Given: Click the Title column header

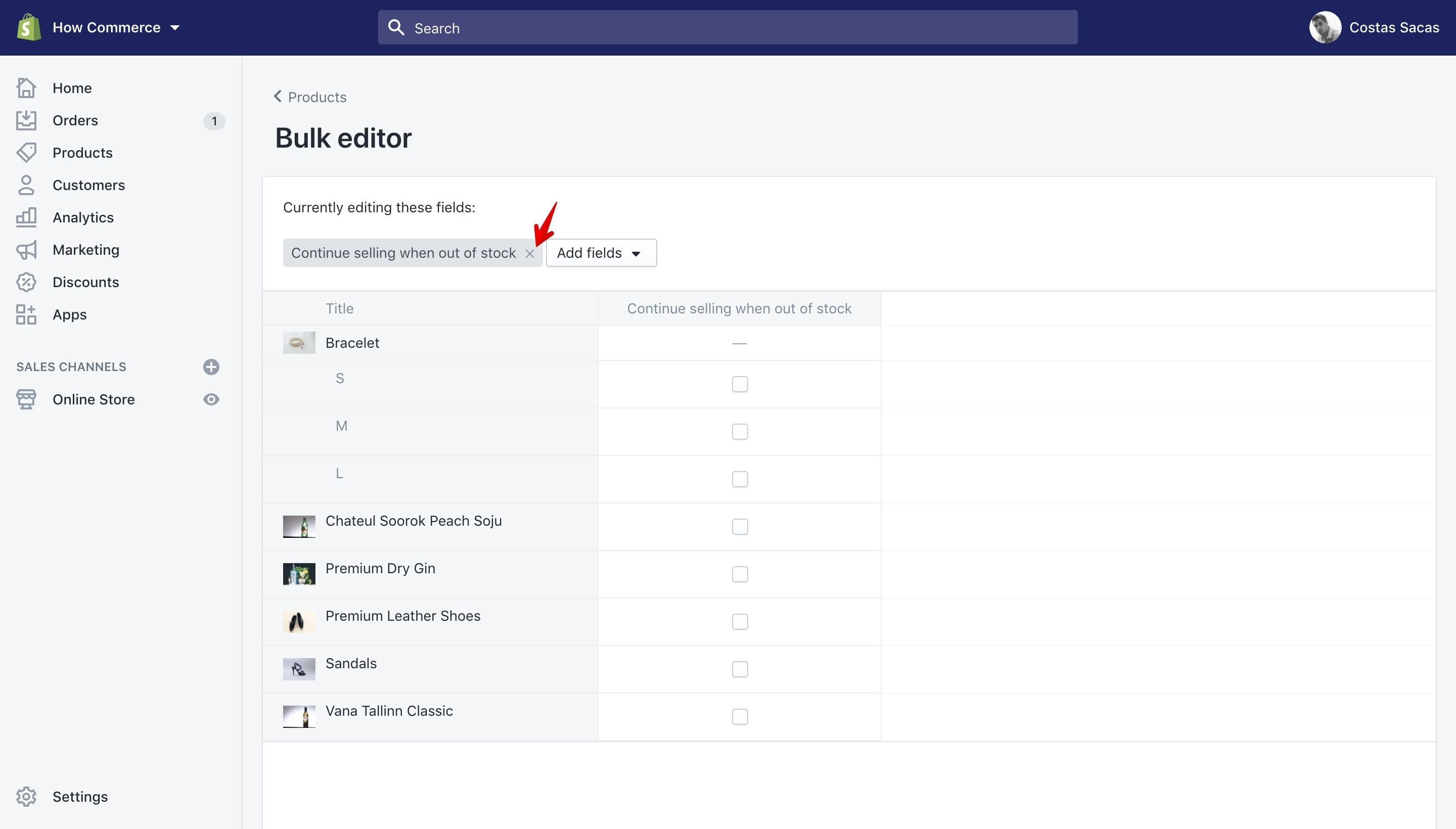Looking at the screenshot, I should click(339, 308).
